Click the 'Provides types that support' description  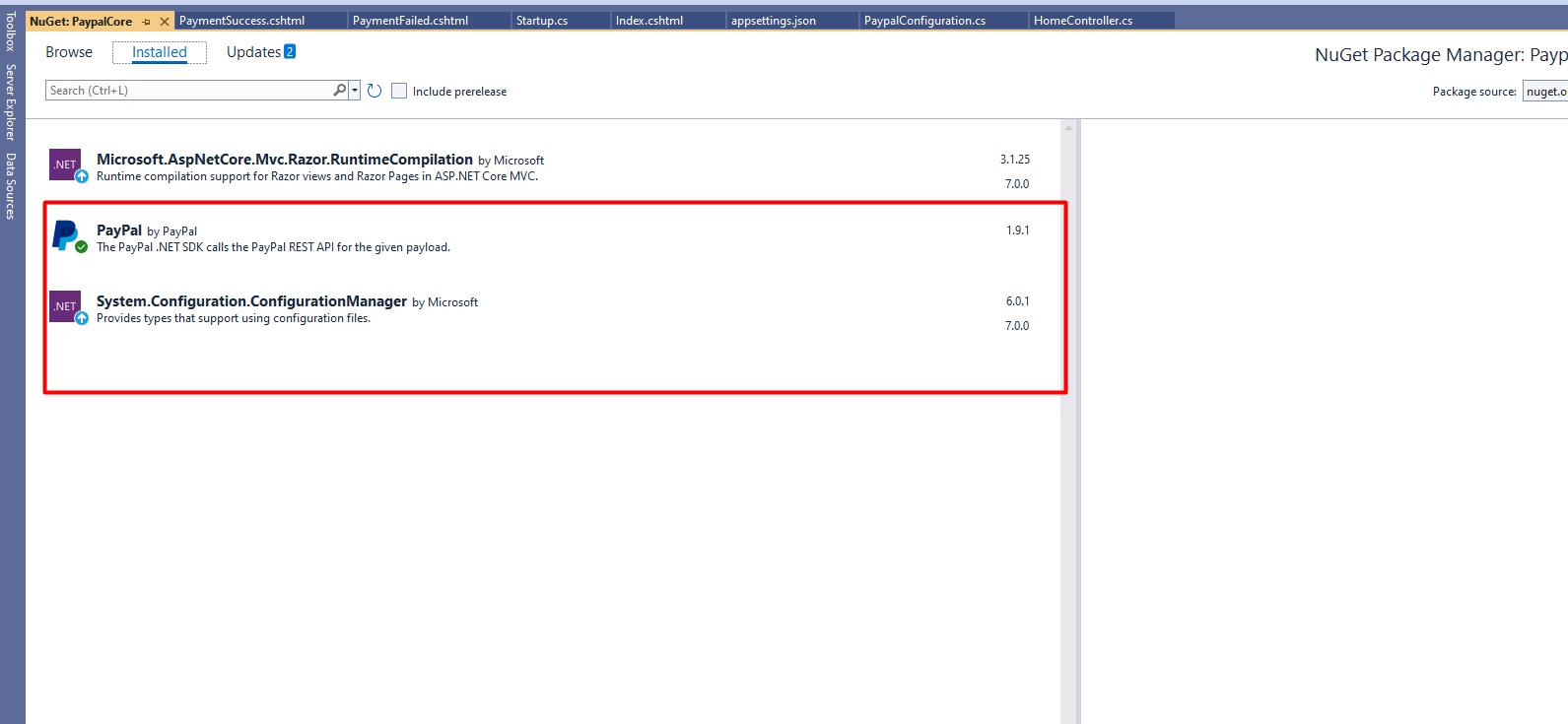tap(234, 318)
